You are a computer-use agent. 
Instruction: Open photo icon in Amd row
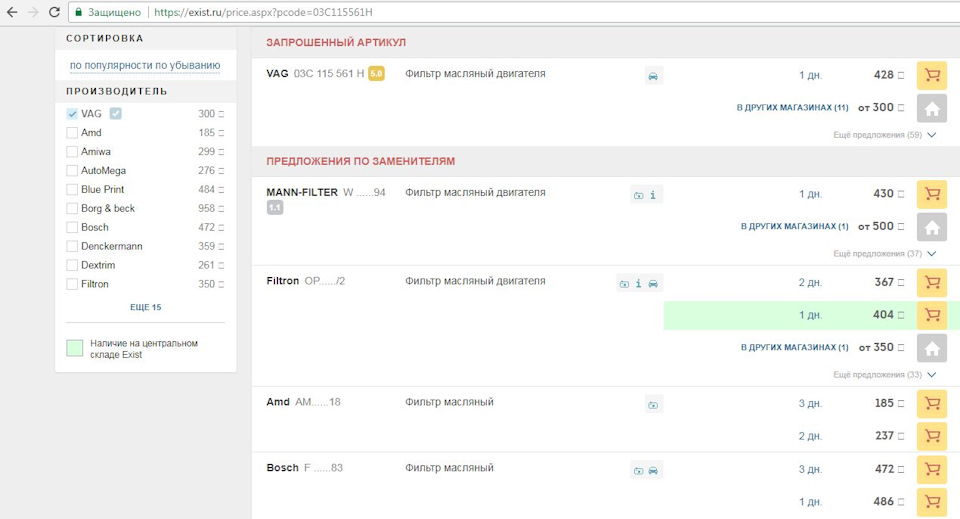pos(653,405)
